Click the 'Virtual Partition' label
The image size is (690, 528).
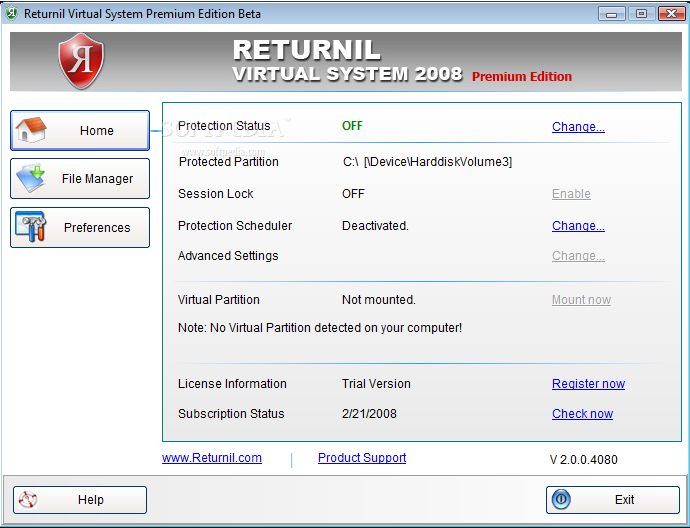click(x=219, y=300)
